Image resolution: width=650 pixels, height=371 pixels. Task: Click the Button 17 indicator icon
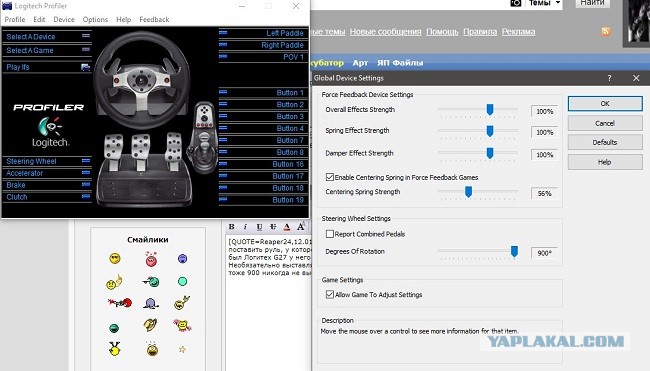pos(223,175)
